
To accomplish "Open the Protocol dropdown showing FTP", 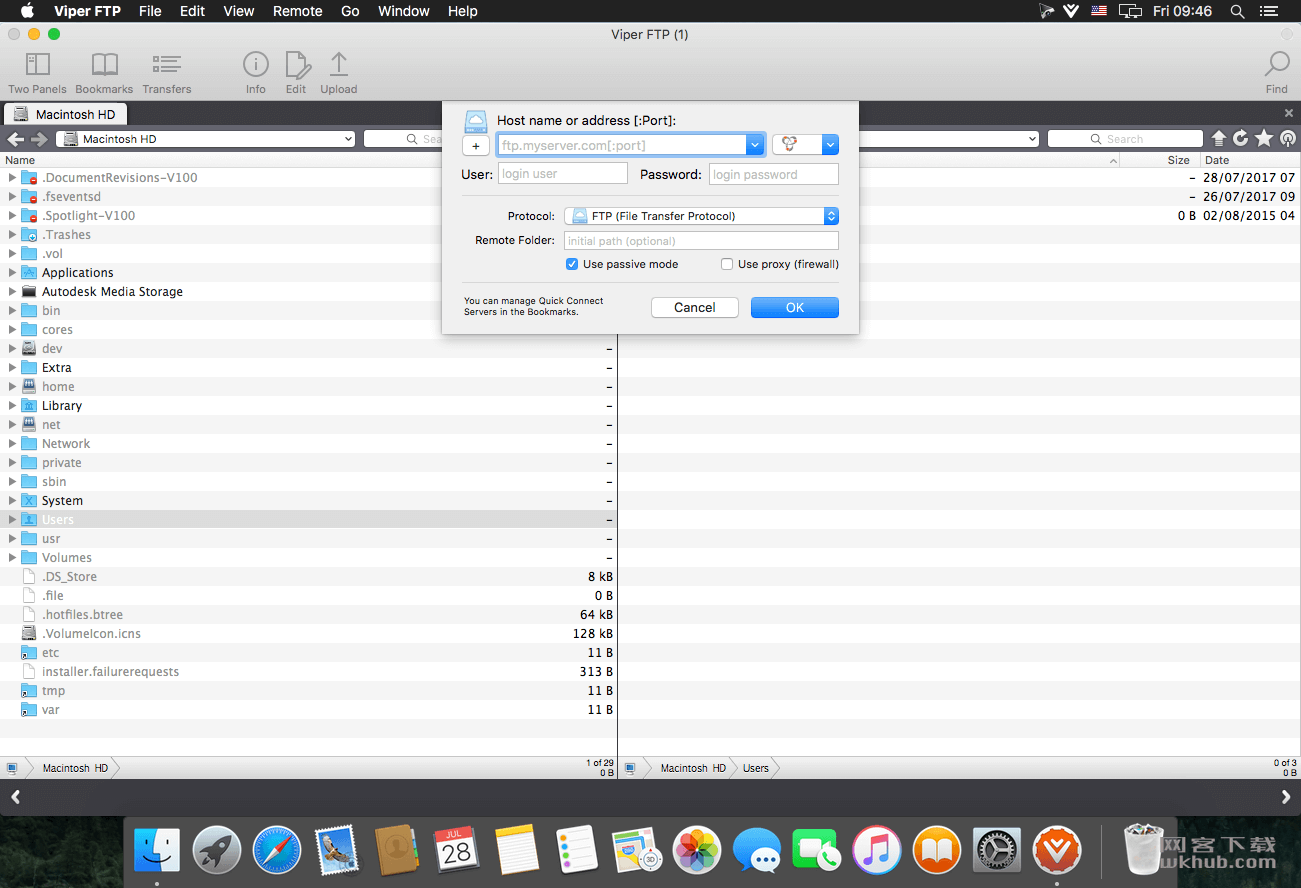I will (x=701, y=216).
